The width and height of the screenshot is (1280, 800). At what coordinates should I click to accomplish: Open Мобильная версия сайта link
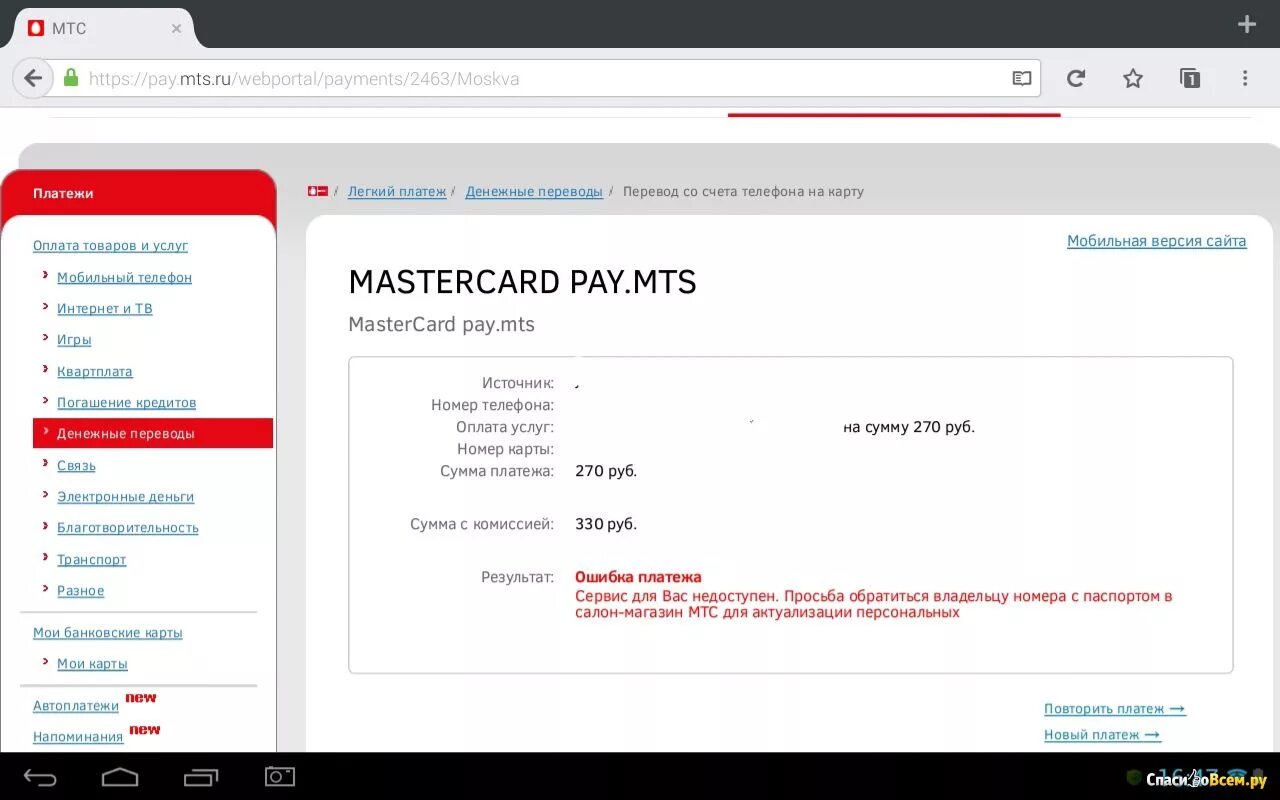pyautogui.click(x=1157, y=241)
